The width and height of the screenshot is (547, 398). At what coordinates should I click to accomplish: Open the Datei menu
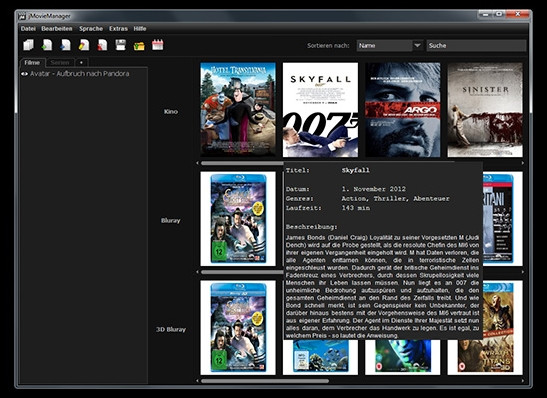(x=28, y=29)
